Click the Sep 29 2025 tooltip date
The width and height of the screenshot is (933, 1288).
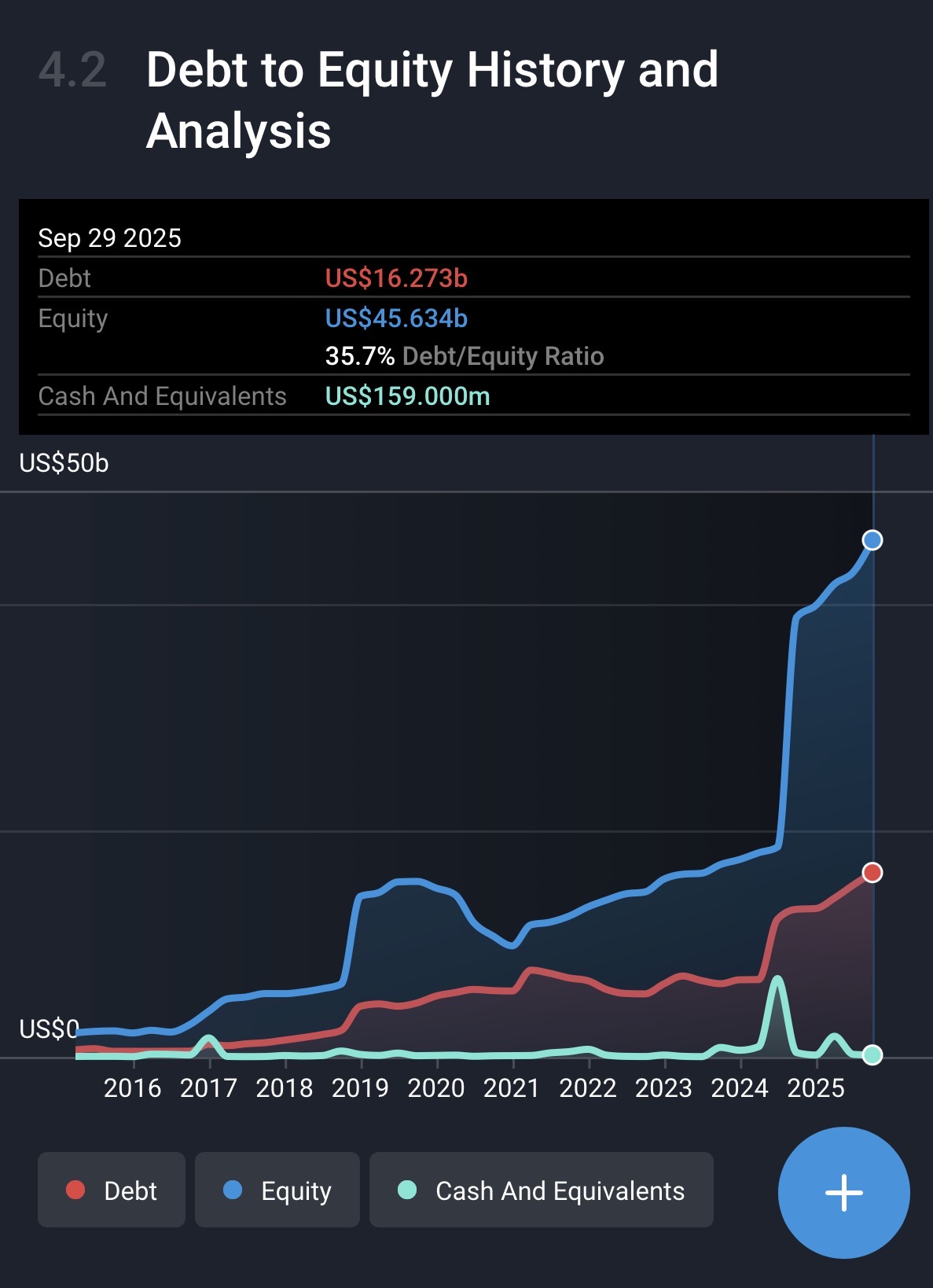click(109, 238)
